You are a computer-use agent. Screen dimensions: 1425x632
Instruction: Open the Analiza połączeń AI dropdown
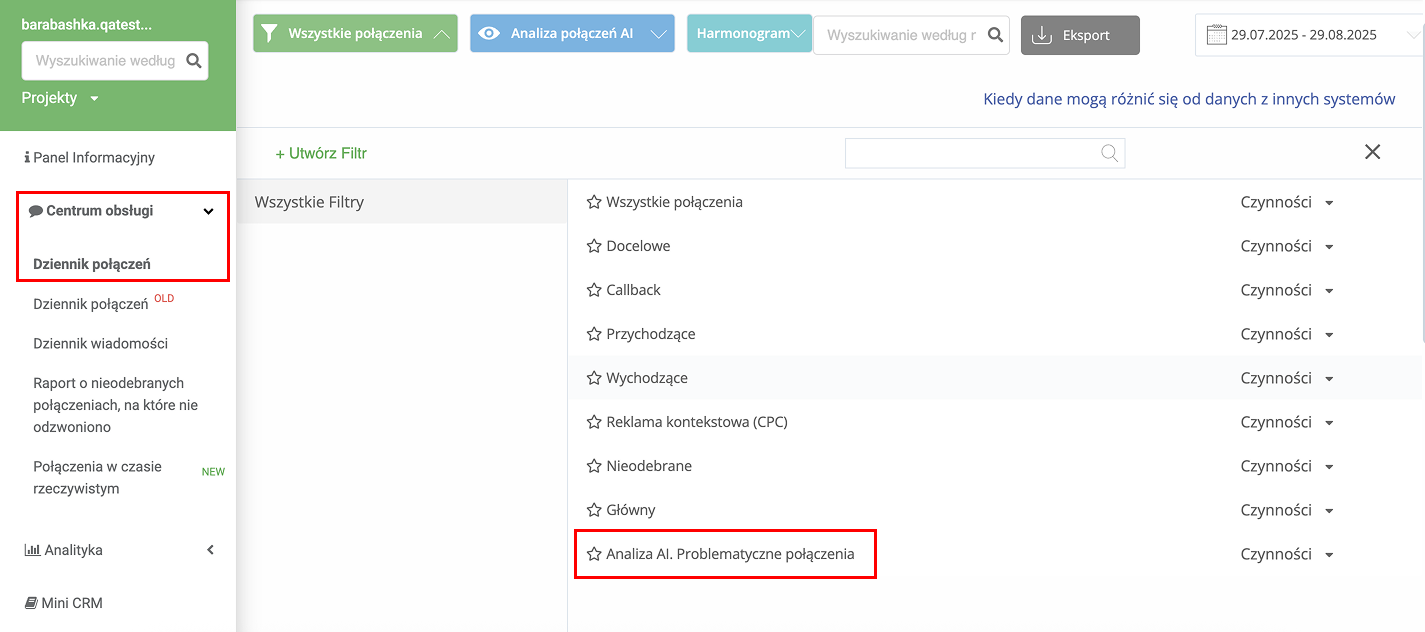pyautogui.click(x=572, y=33)
